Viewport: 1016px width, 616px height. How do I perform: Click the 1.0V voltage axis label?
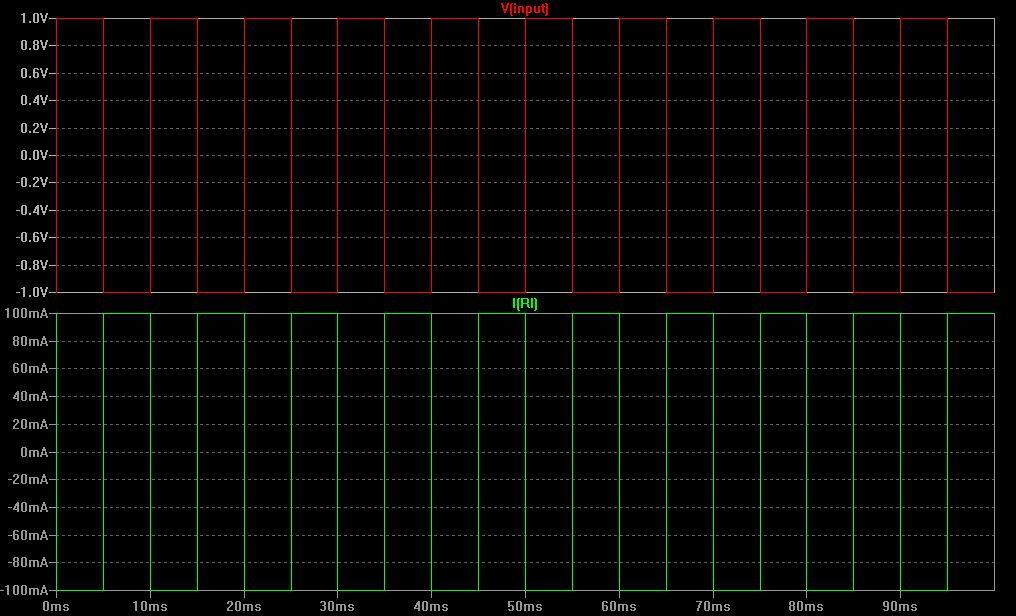pos(34,18)
